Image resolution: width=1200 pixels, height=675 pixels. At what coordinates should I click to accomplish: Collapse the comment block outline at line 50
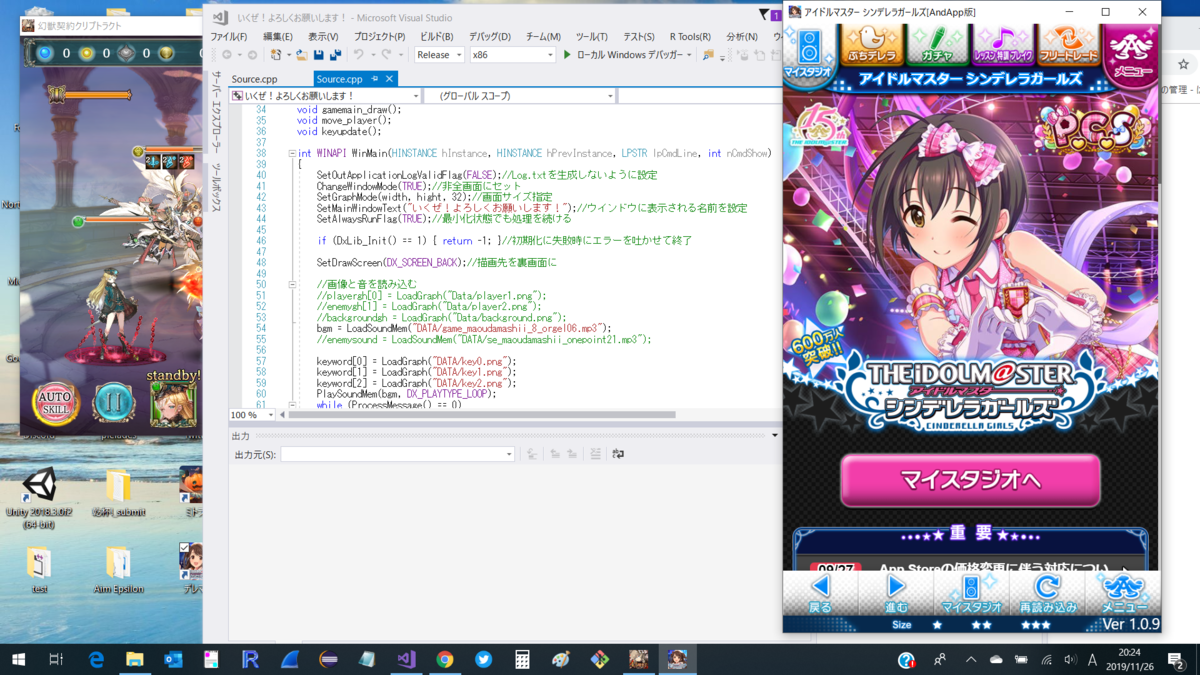point(292,285)
